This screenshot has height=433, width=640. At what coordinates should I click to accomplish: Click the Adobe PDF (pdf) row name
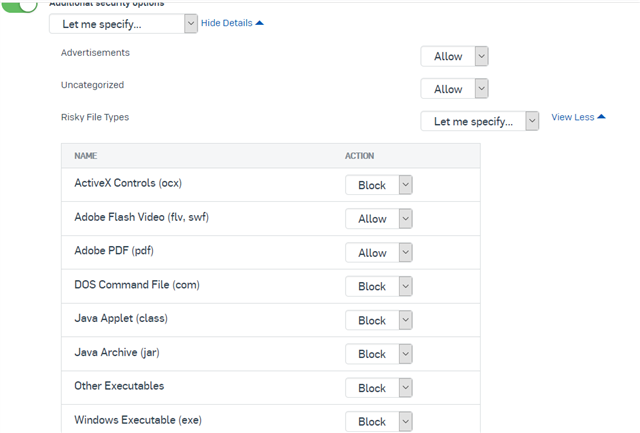(114, 251)
